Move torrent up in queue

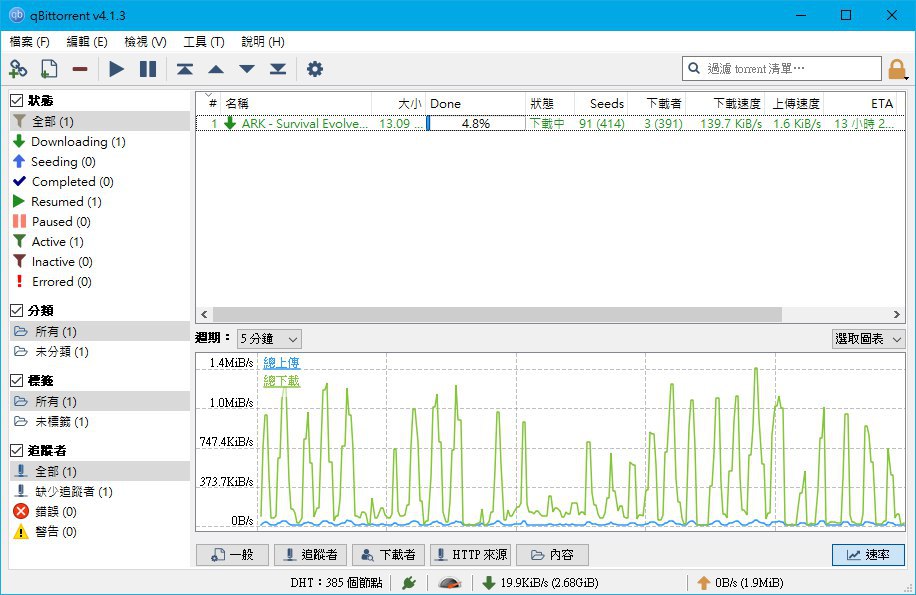point(216,69)
